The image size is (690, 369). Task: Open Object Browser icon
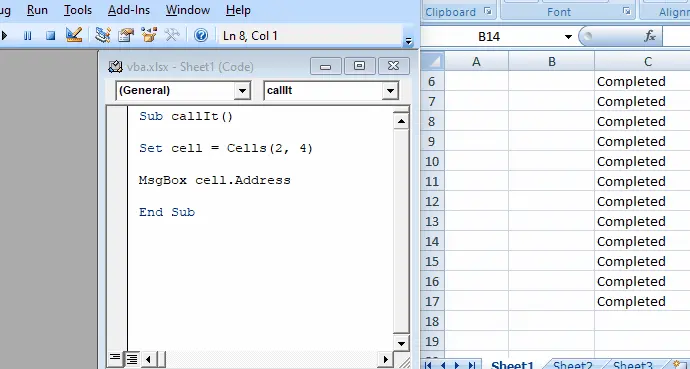pyautogui.click(x=149, y=35)
